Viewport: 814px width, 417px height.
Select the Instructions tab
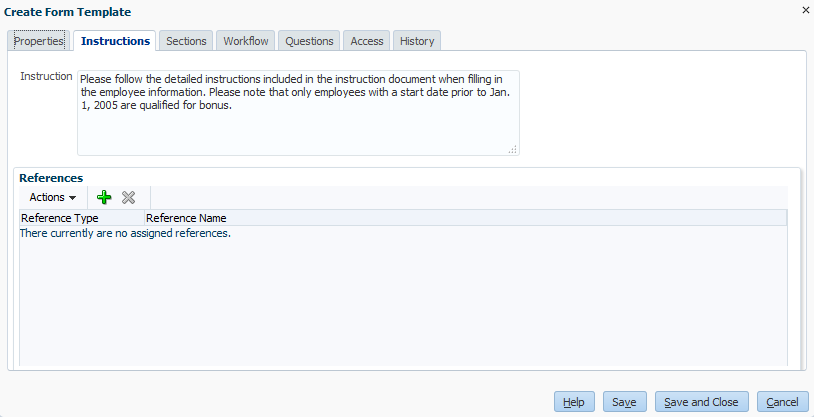[x=115, y=41]
